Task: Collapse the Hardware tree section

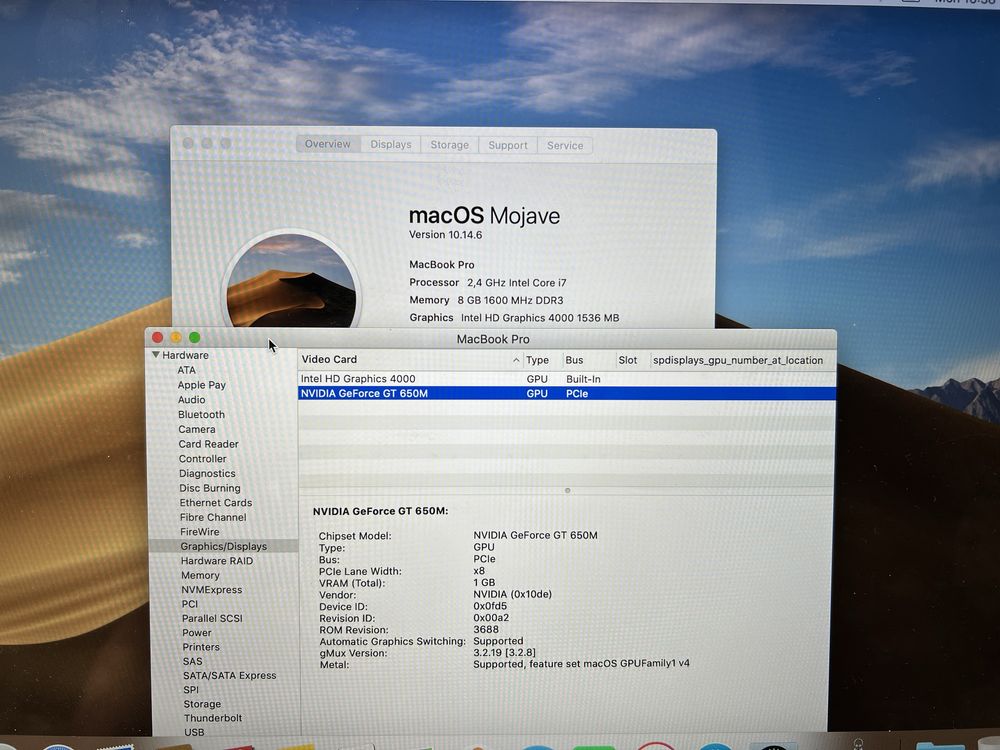Action: coord(156,355)
